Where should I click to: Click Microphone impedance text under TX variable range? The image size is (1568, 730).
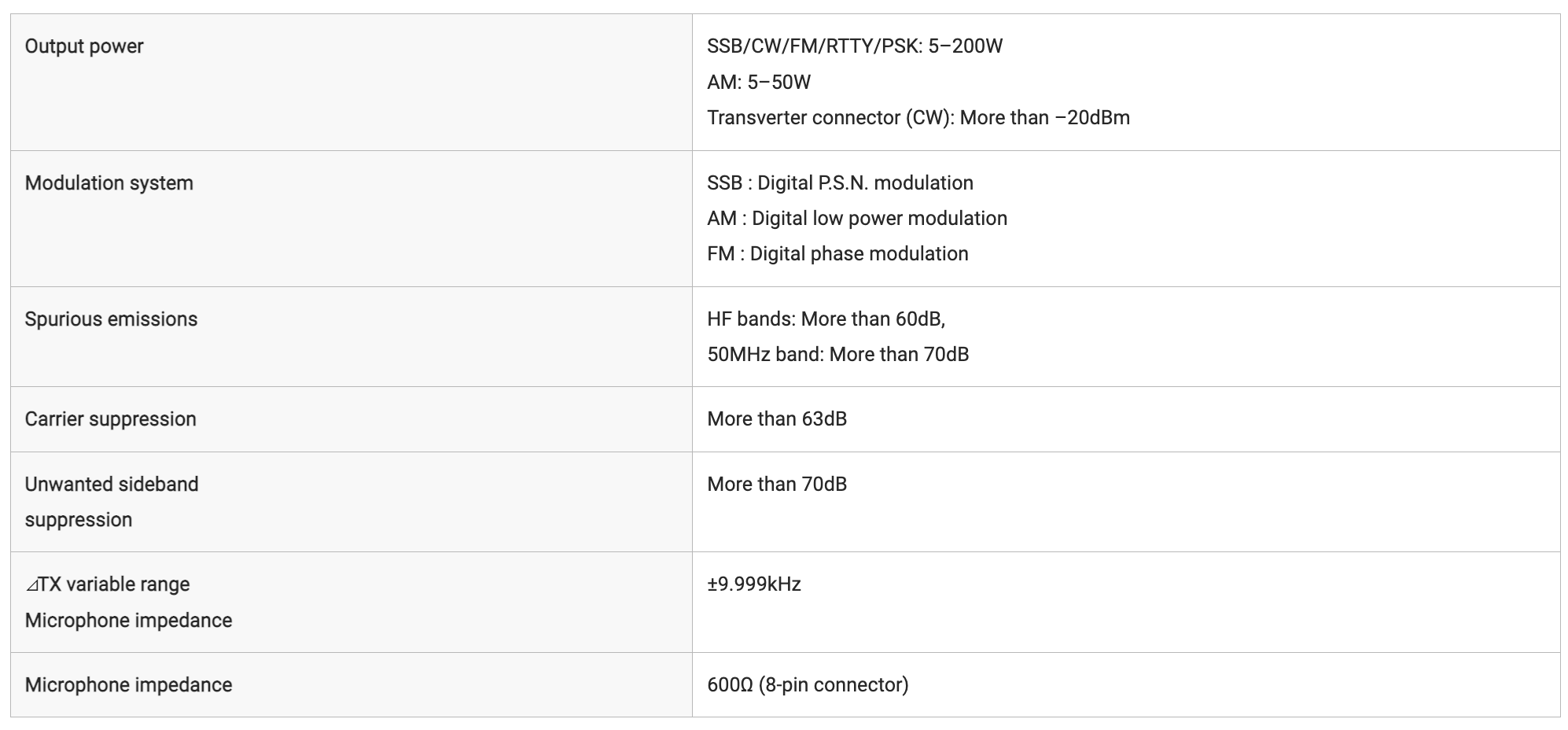pos(128,620)
